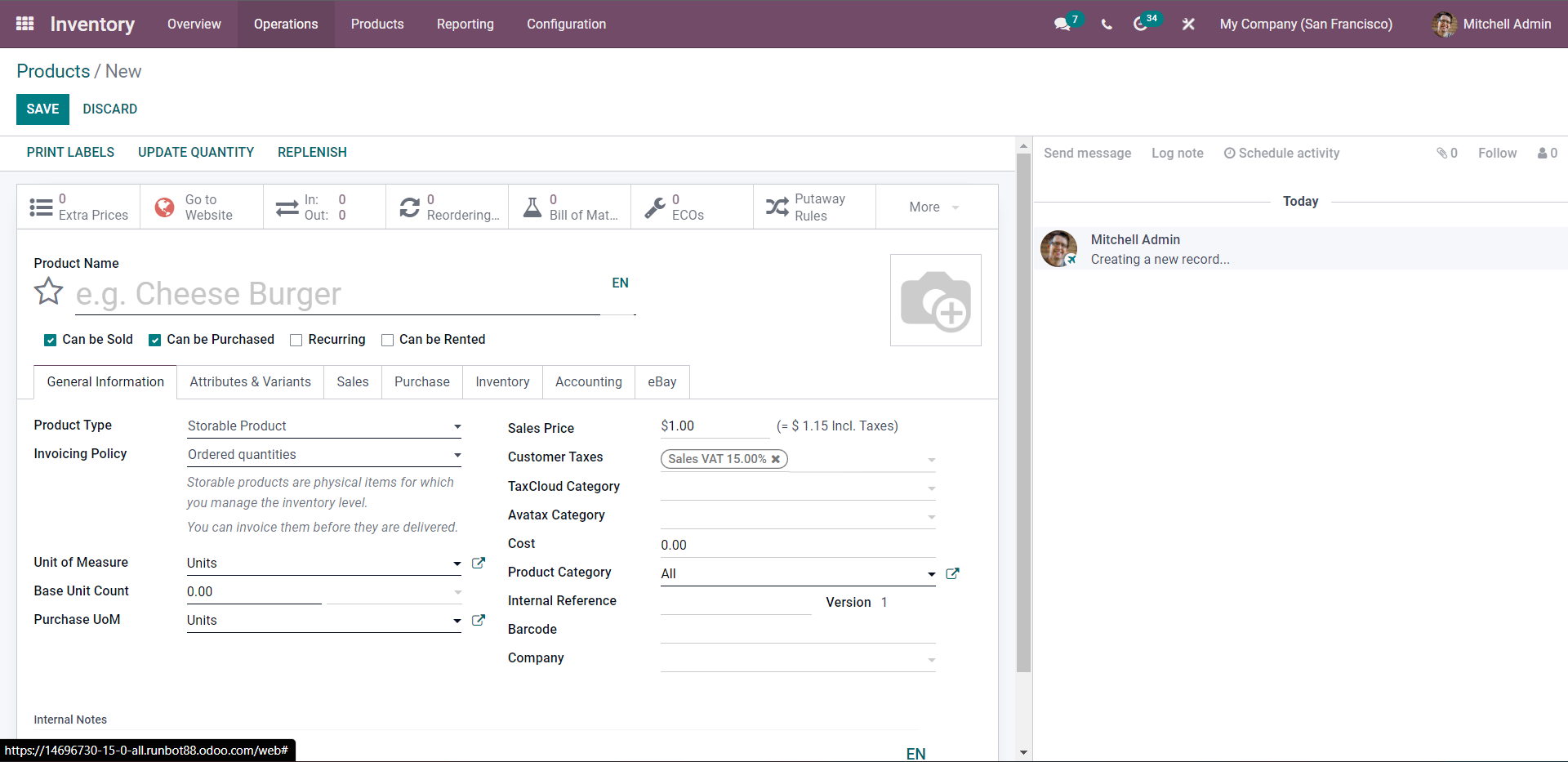
Task: Click EN translate button for internal notes
Action: [x=916, y=753]
